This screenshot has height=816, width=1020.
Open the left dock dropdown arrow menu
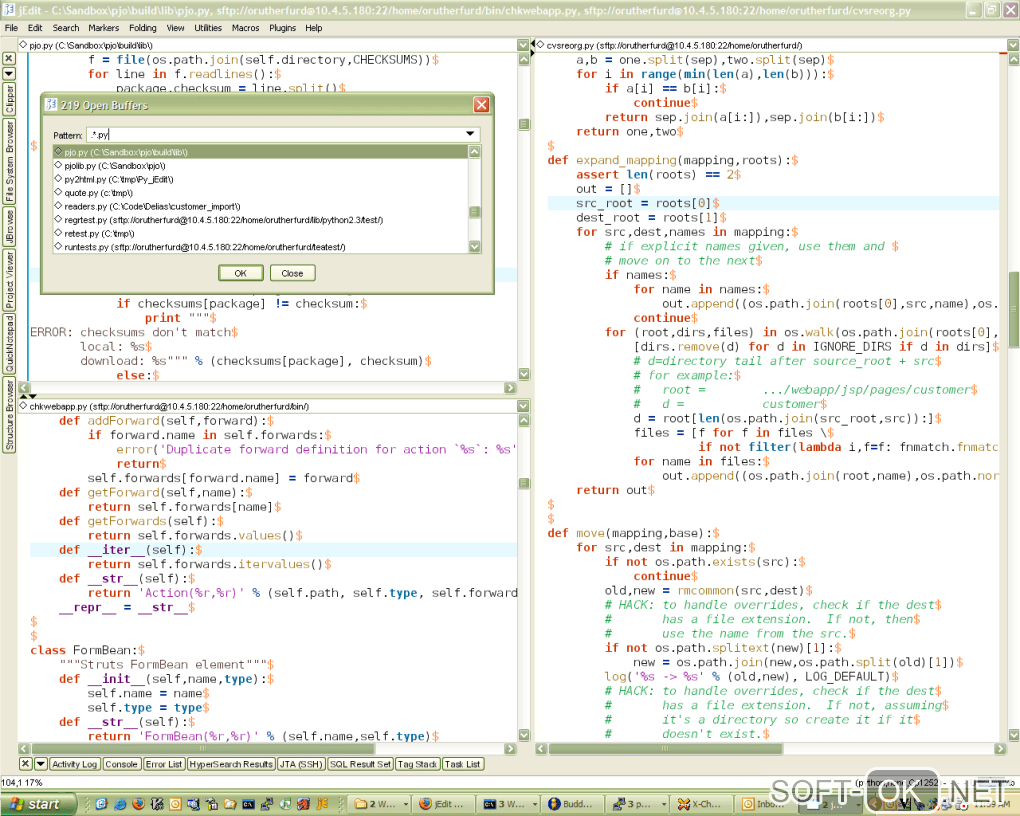pos(9,74)
